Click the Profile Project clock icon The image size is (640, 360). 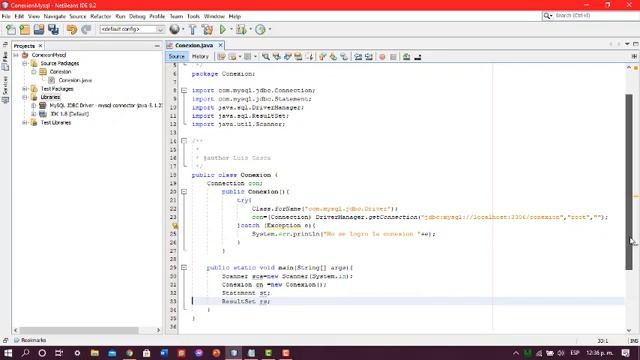tap(260, 29)
